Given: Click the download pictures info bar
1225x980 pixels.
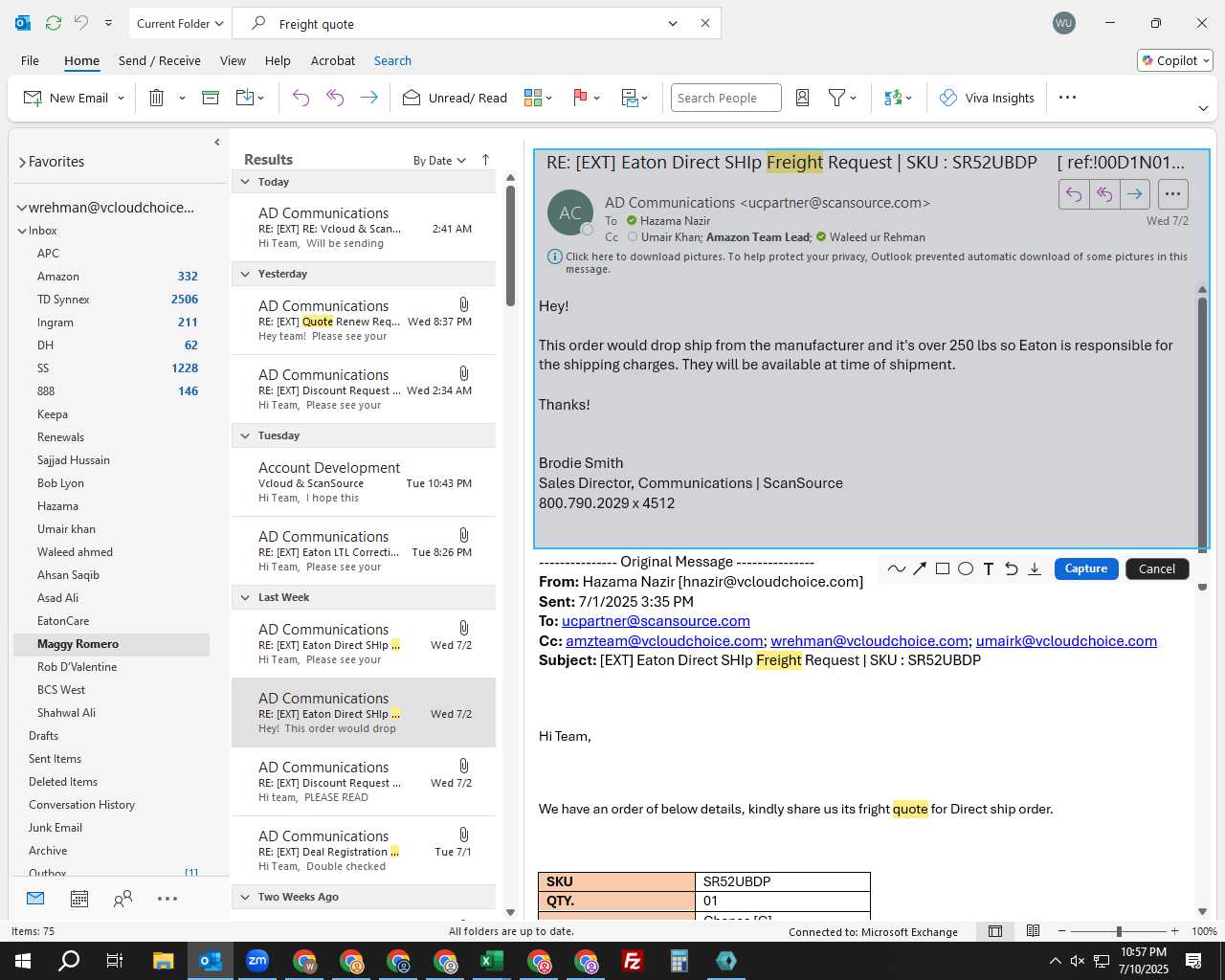Looking at the screenshot, I should (x=868, y=262).
